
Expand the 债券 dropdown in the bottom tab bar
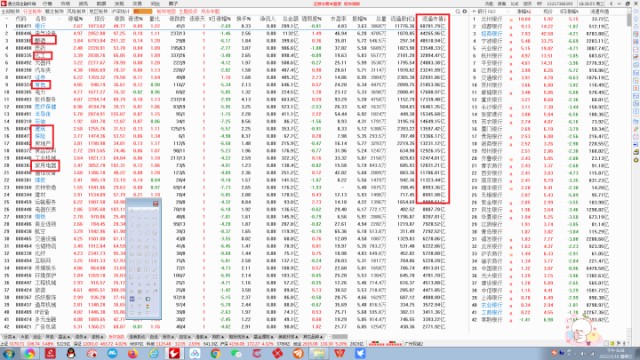click(80, 337)
